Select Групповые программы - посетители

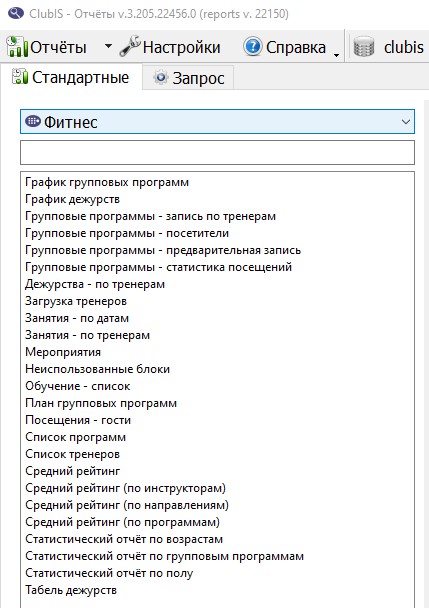127,233
